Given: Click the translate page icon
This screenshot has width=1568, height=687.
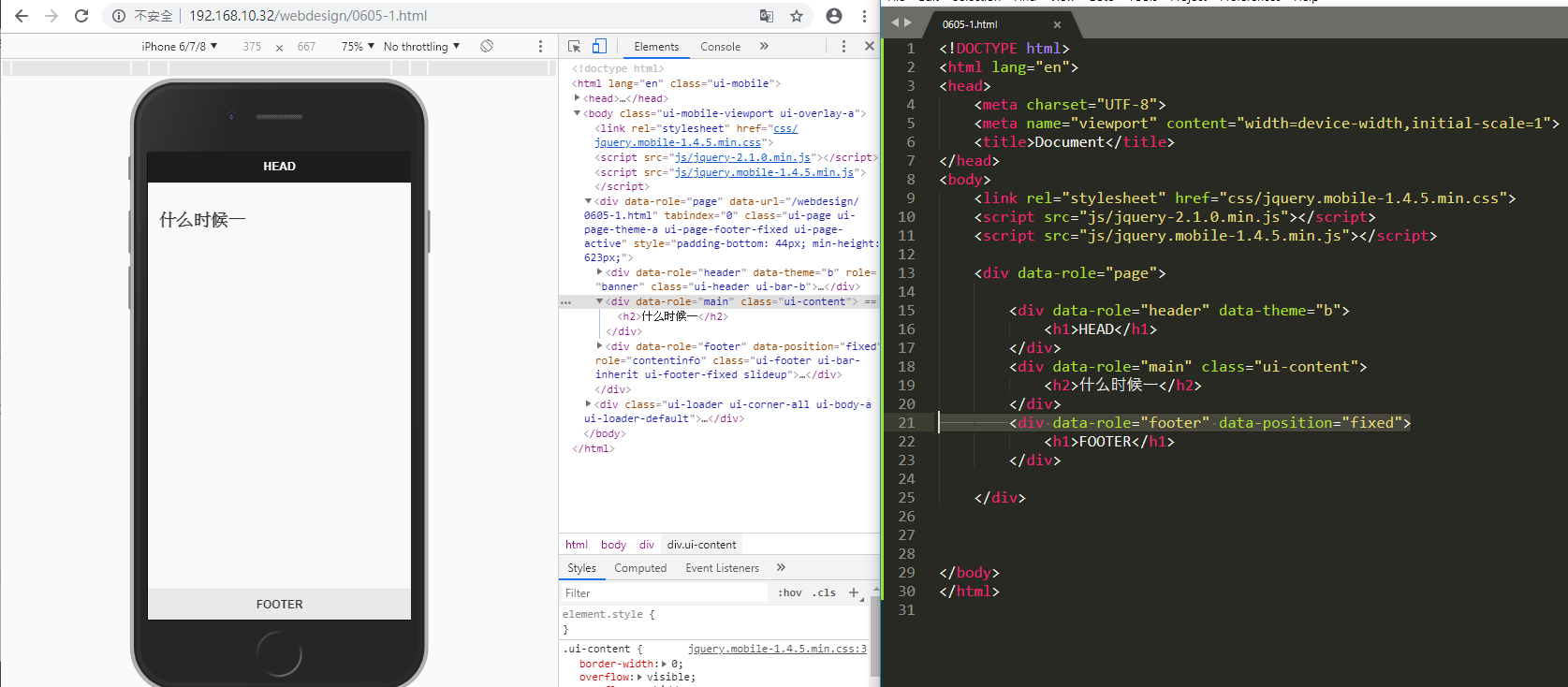Looking at the screenshot, I should point(767,16).
